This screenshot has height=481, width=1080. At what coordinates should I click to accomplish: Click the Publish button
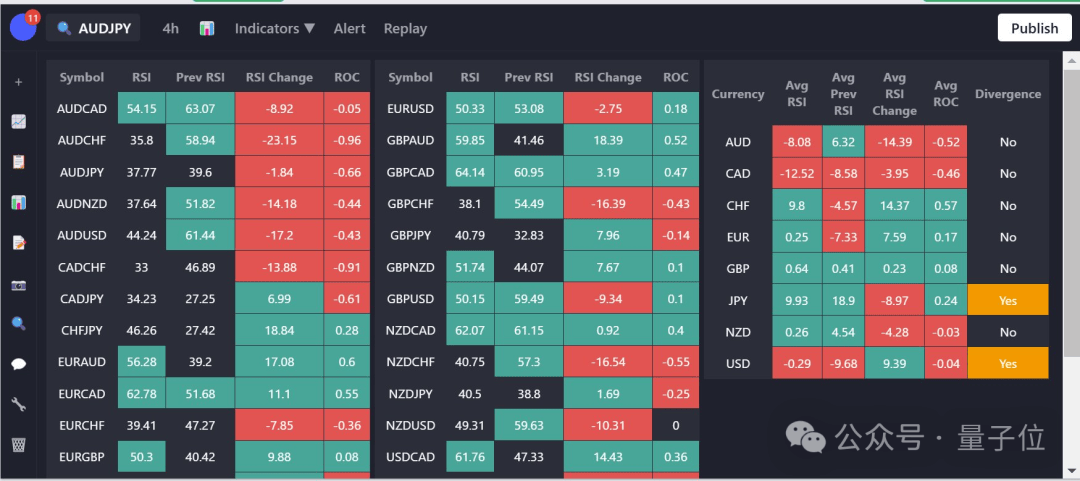[x=1035, y=28]
